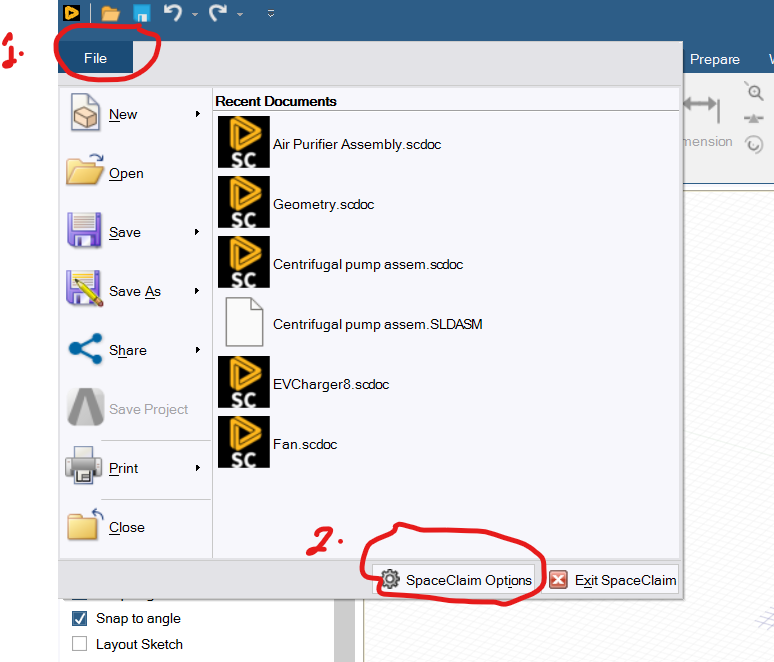The height and width of the screenshot is (662, 774).
Task: Switch to the Prepare ribbon tab
Action: click(x=714, y=59)
